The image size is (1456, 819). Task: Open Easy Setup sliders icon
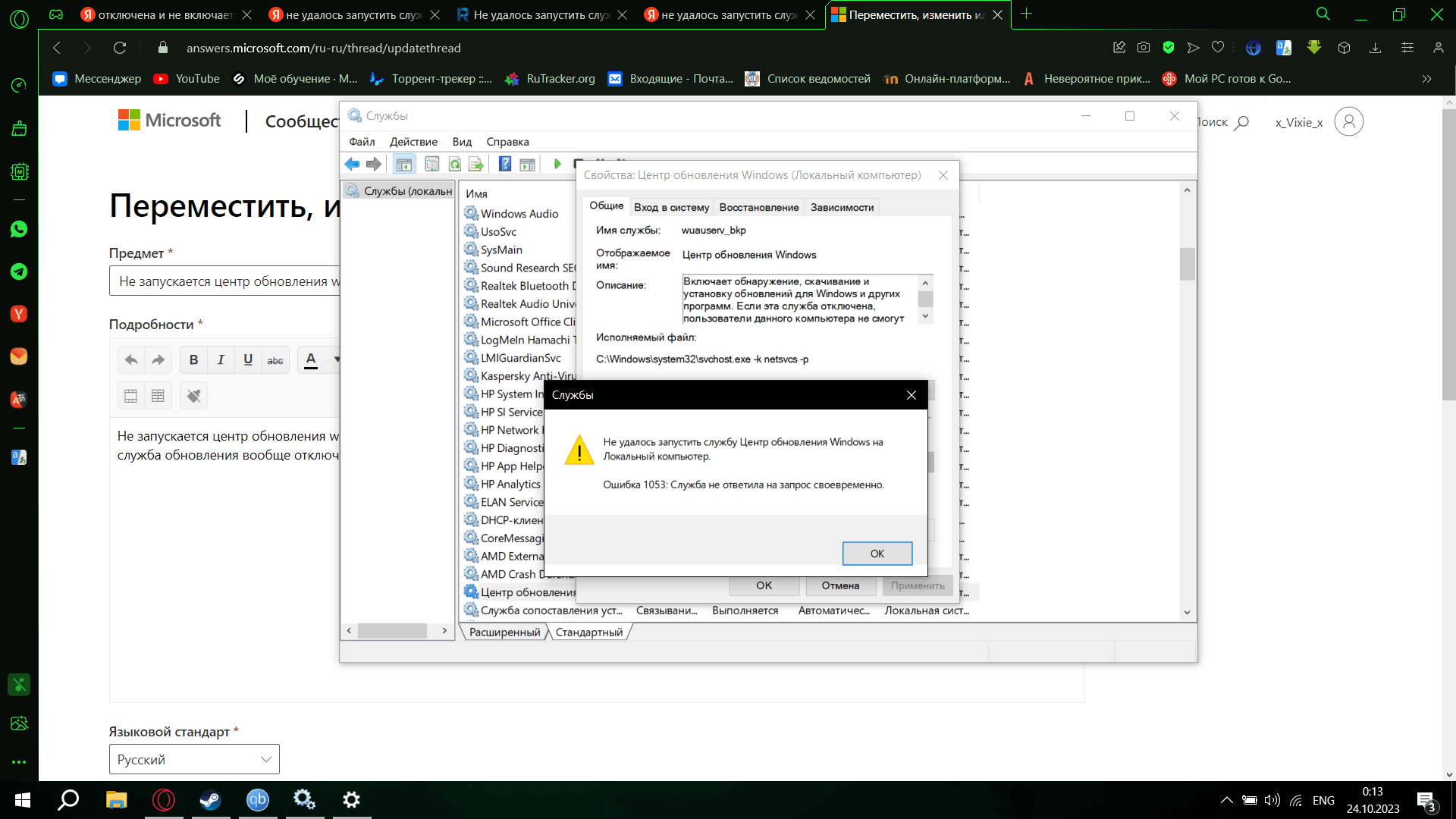coord(1407,48)
